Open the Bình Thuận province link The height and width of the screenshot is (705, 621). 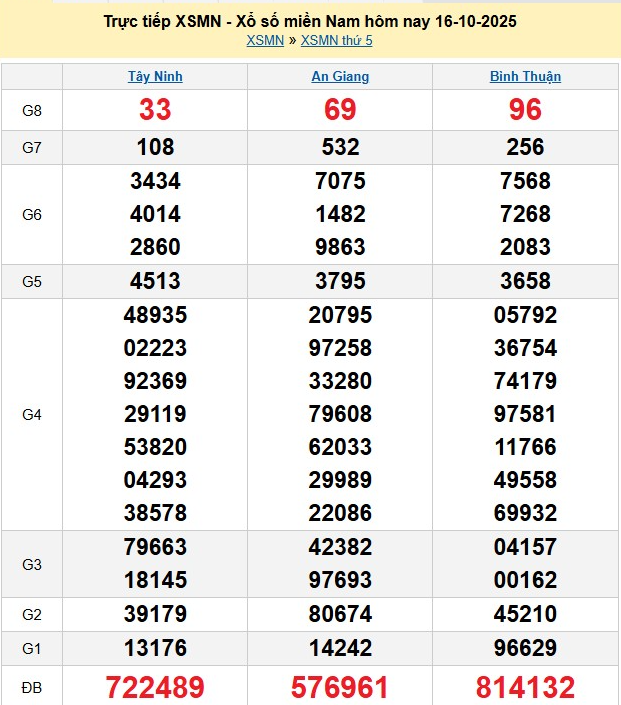[525, 77]
